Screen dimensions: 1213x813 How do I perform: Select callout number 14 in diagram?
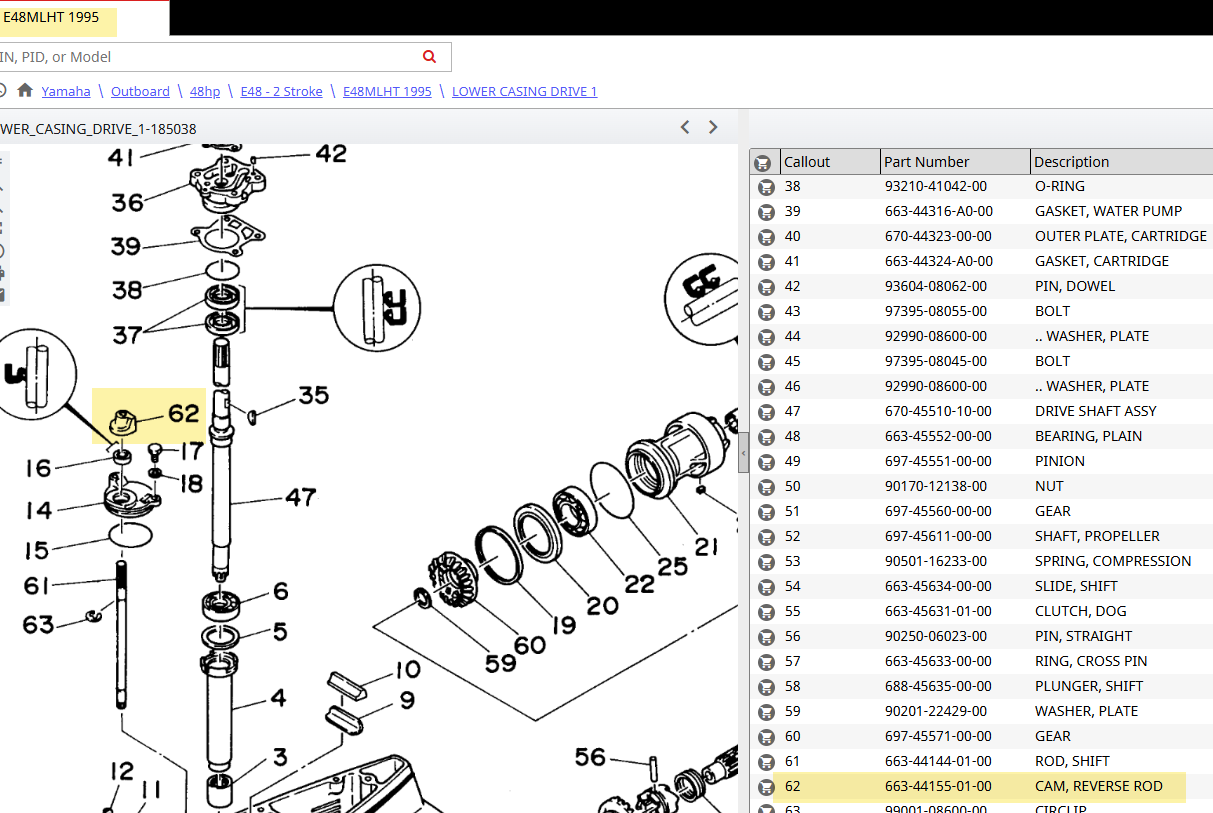point(38,510)
